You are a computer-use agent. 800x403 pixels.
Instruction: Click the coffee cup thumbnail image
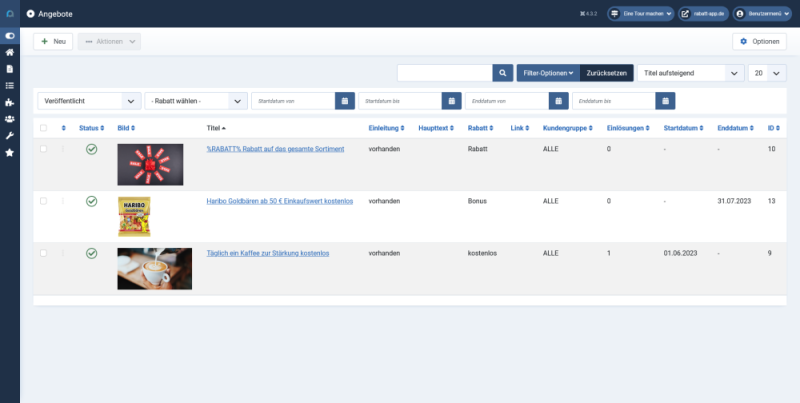tap(154, 268)
